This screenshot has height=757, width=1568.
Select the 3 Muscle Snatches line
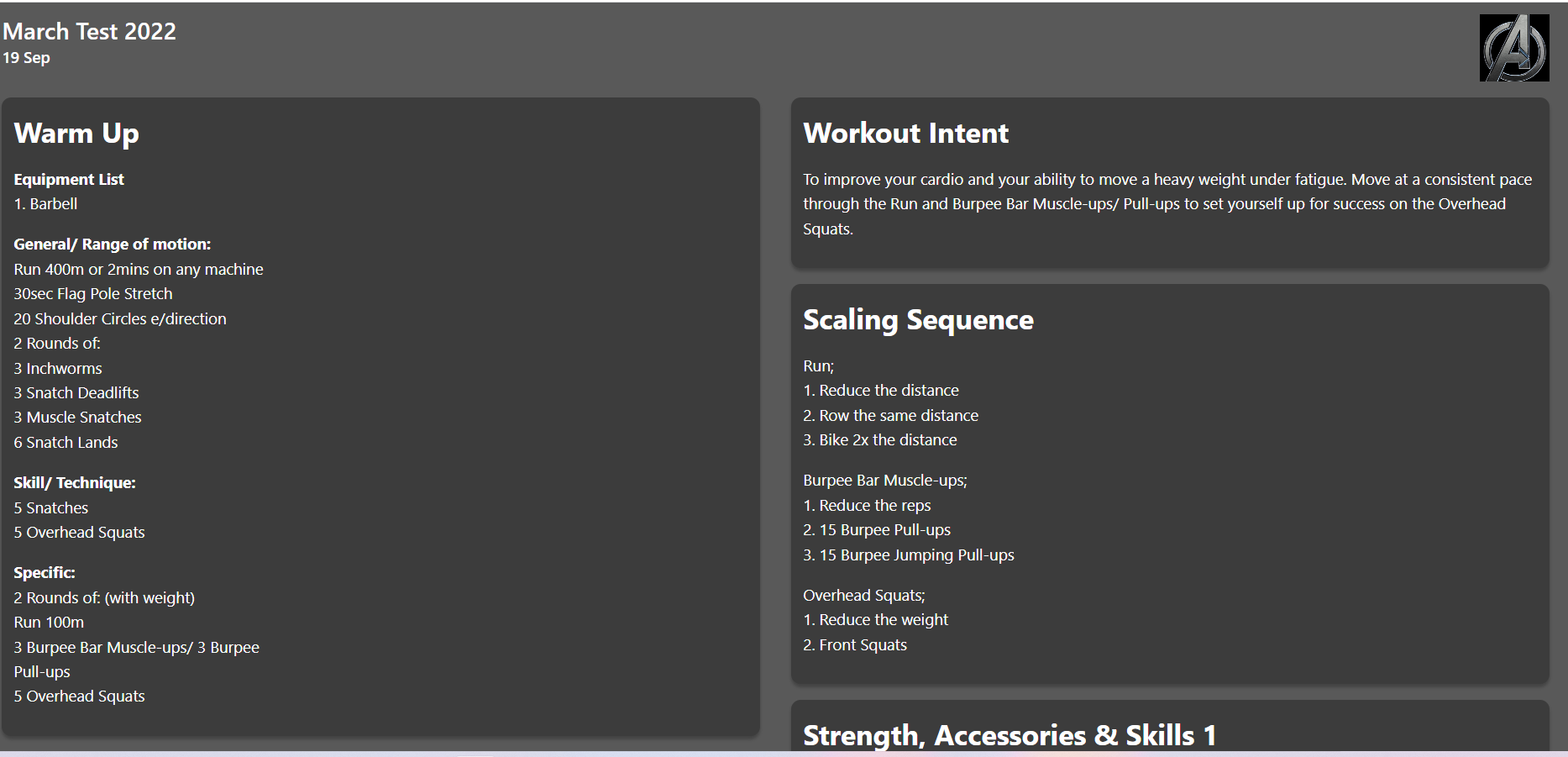[x=78, y=418]
